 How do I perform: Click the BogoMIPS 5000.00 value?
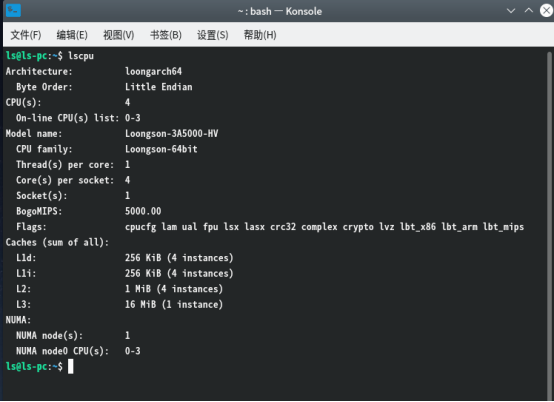point(143,211)
